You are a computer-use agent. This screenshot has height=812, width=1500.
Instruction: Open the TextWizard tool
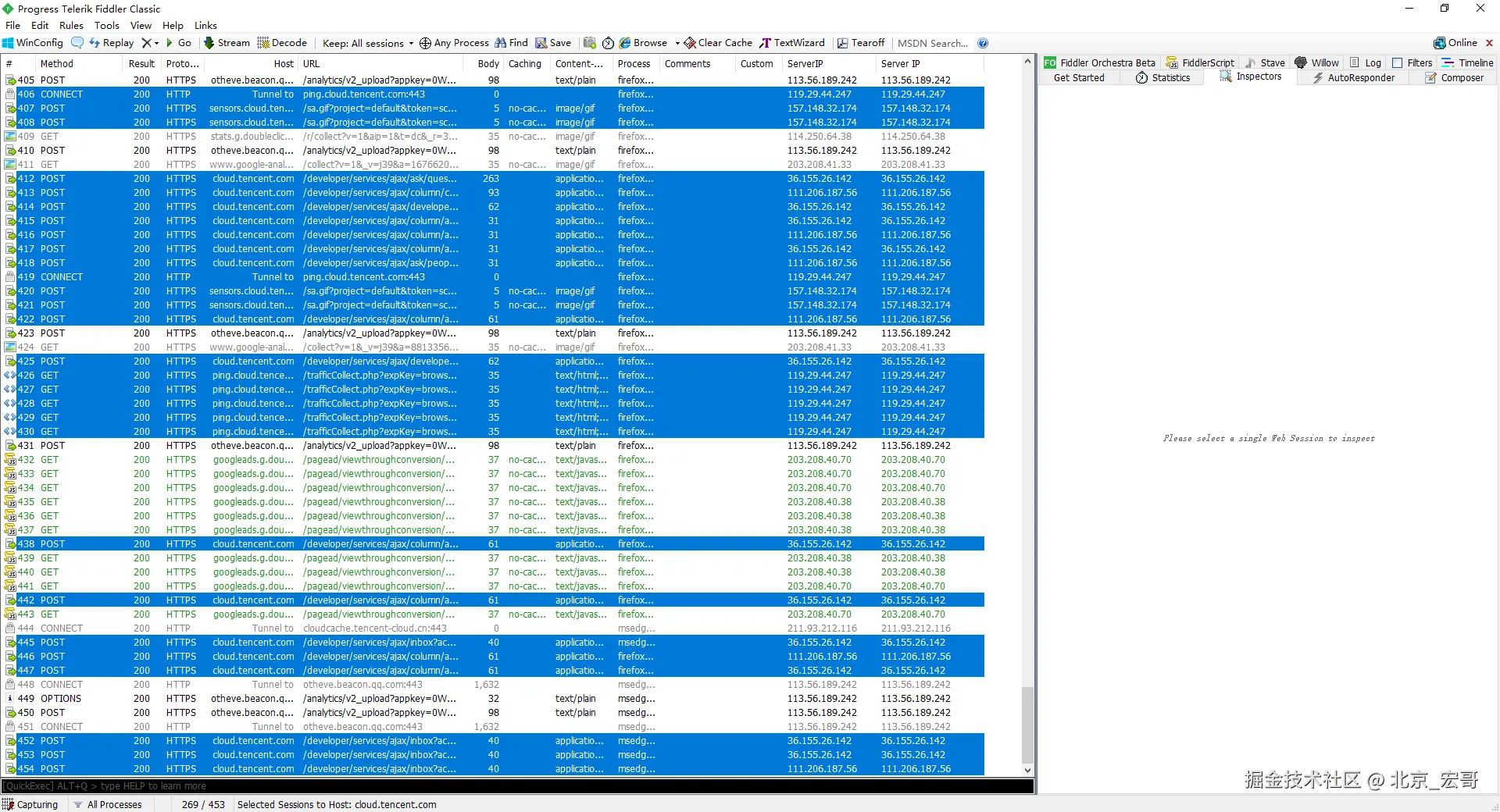[x=792, y=43]
